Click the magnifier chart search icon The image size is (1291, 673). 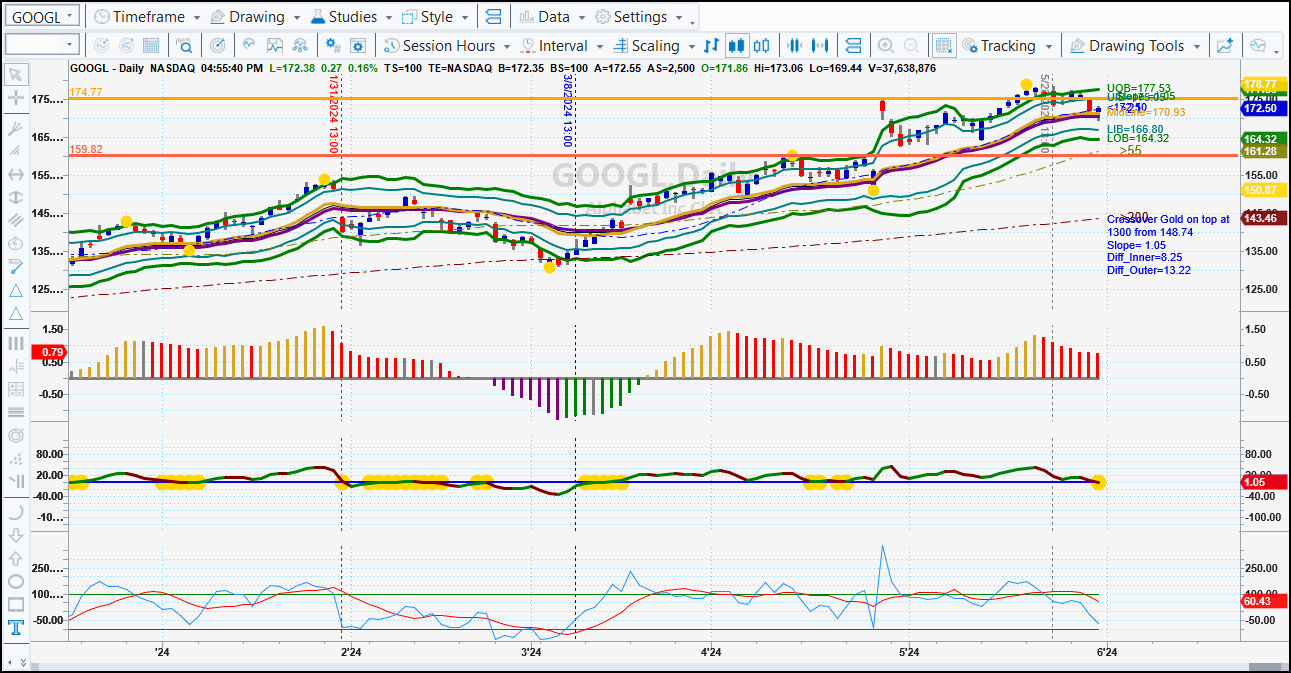pos(184,46)
